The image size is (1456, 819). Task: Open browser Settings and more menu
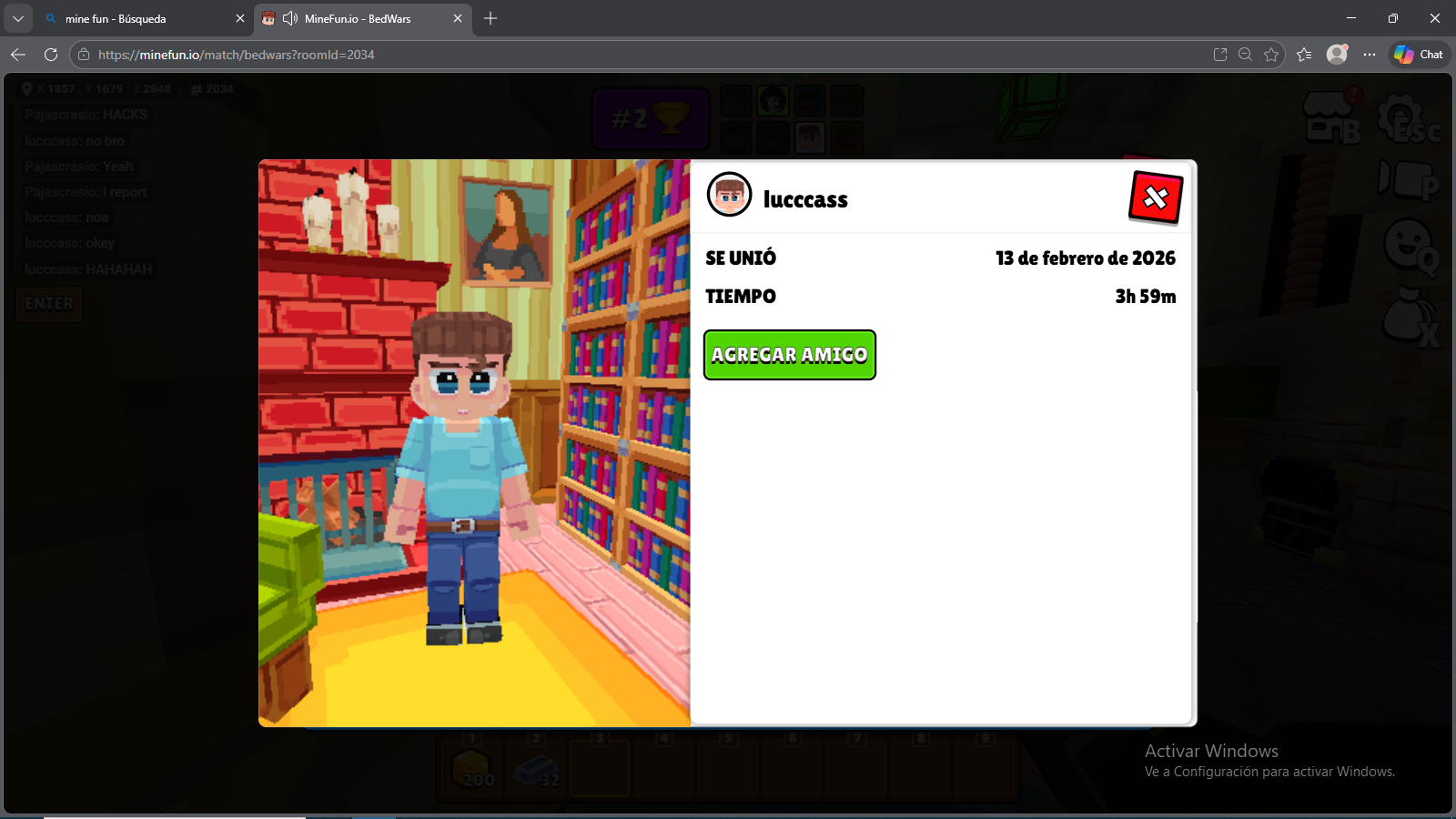tap(1369, 55)
